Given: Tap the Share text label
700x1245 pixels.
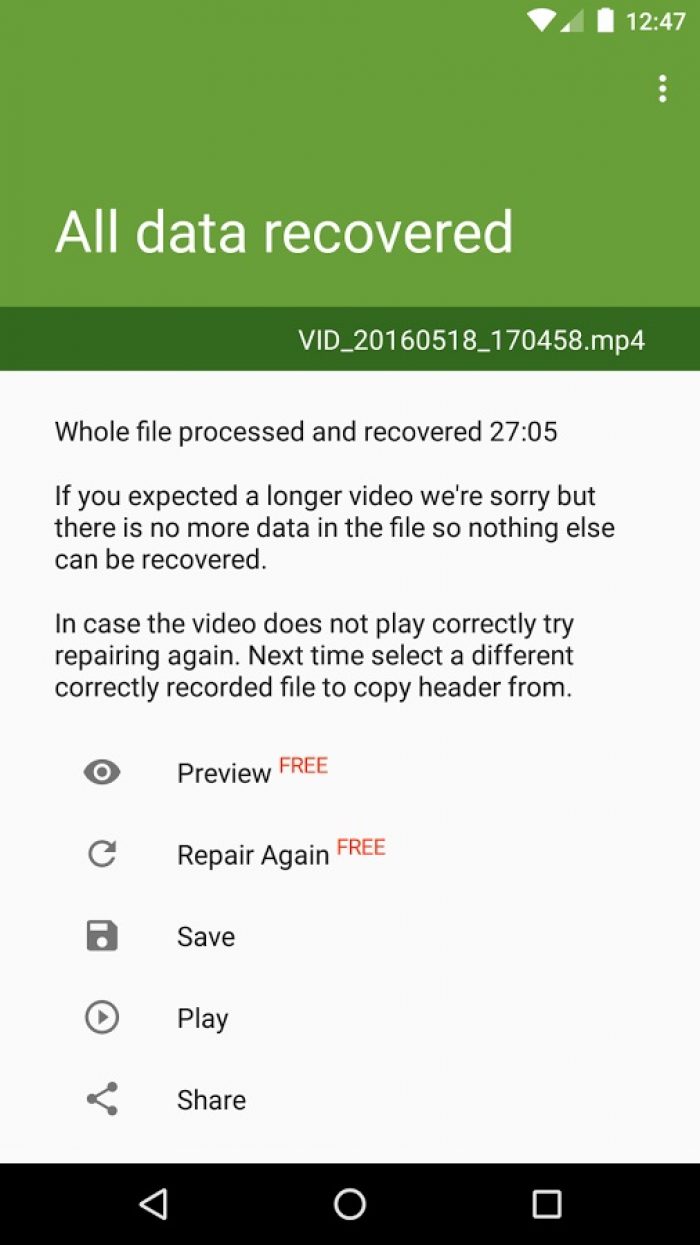Looking at the screenshot, I should point(211,1100).
